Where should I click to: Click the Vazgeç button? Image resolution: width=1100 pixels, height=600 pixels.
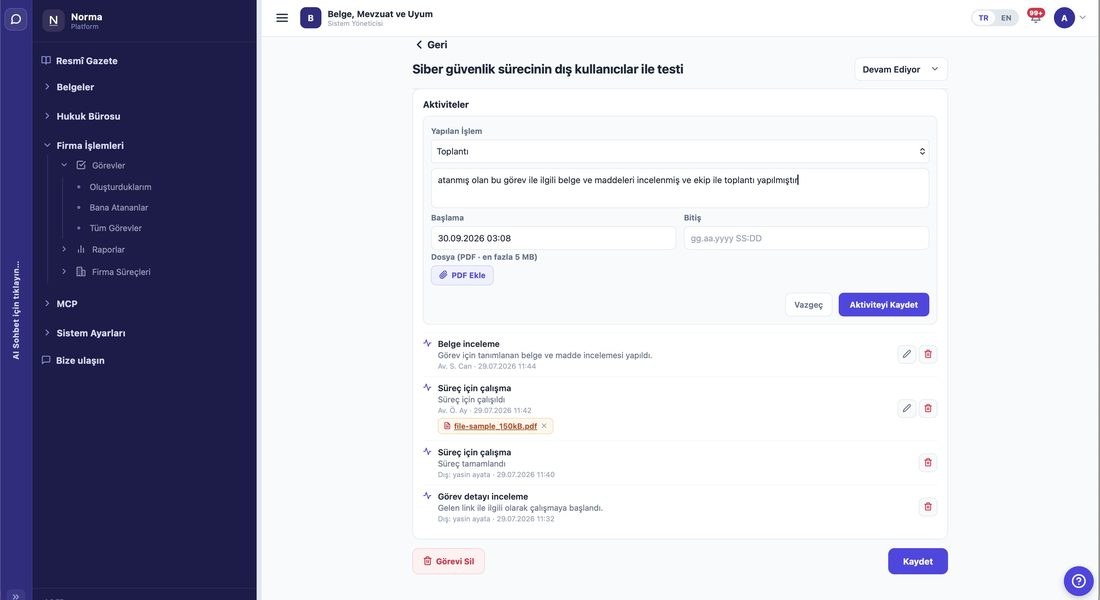tap(808, 305)
